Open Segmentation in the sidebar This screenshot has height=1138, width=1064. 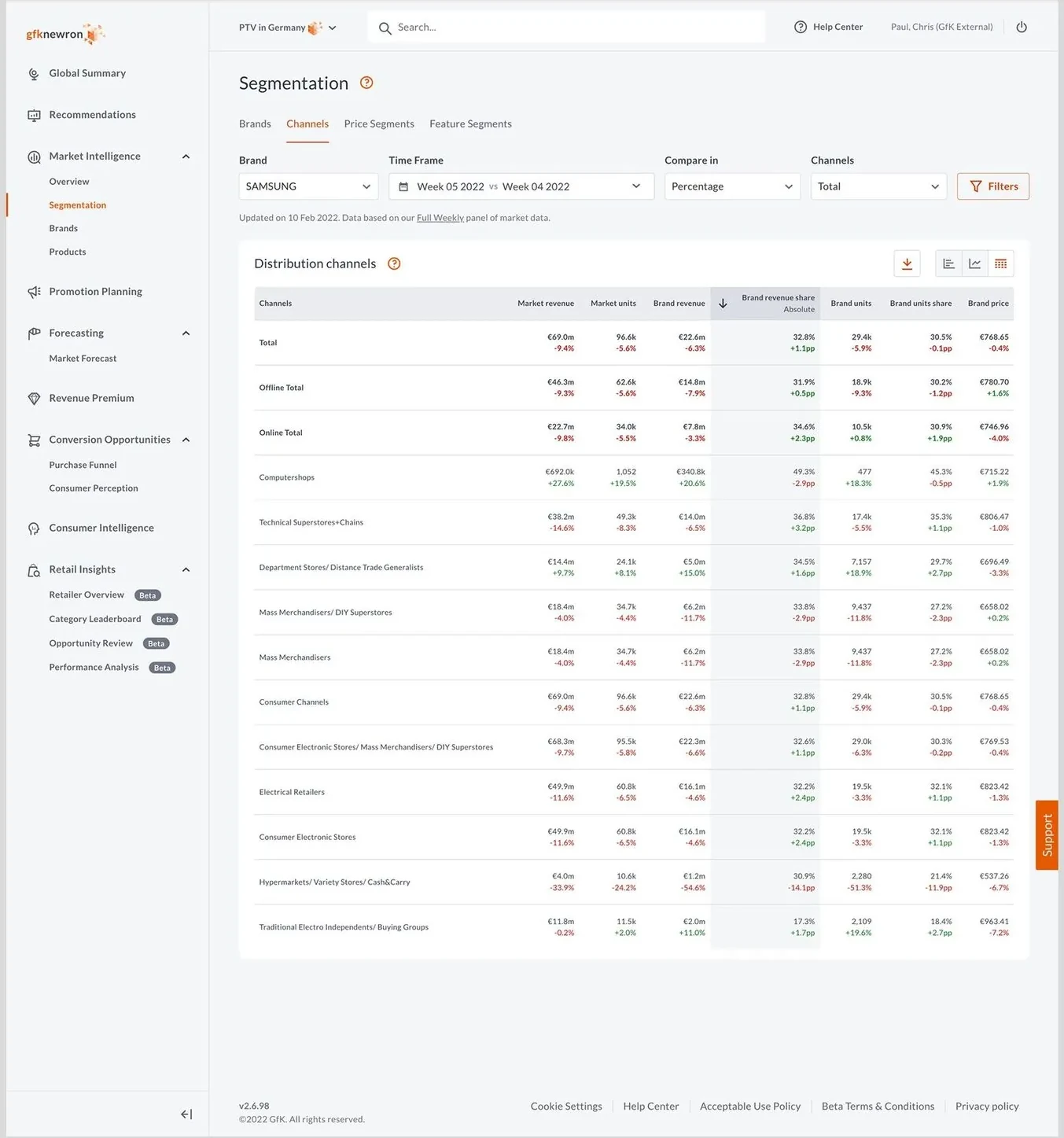(77, 205)
